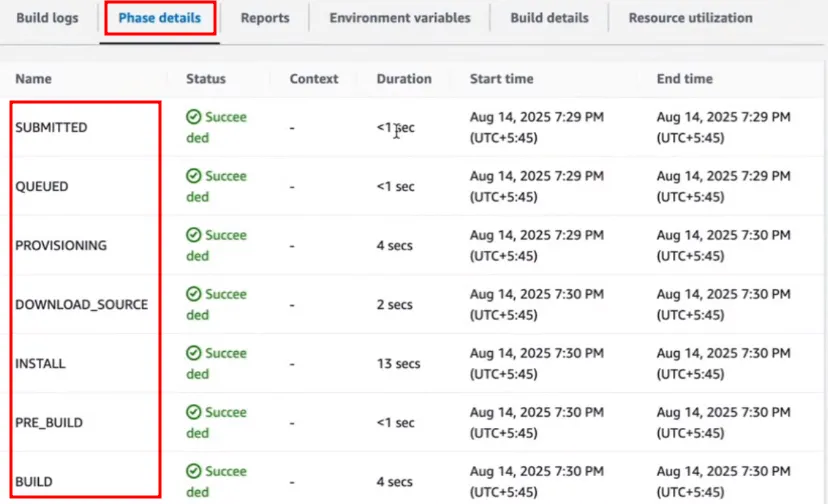
Task: Click the start time of the BUILD phase
Action: [x=537, y=482]
